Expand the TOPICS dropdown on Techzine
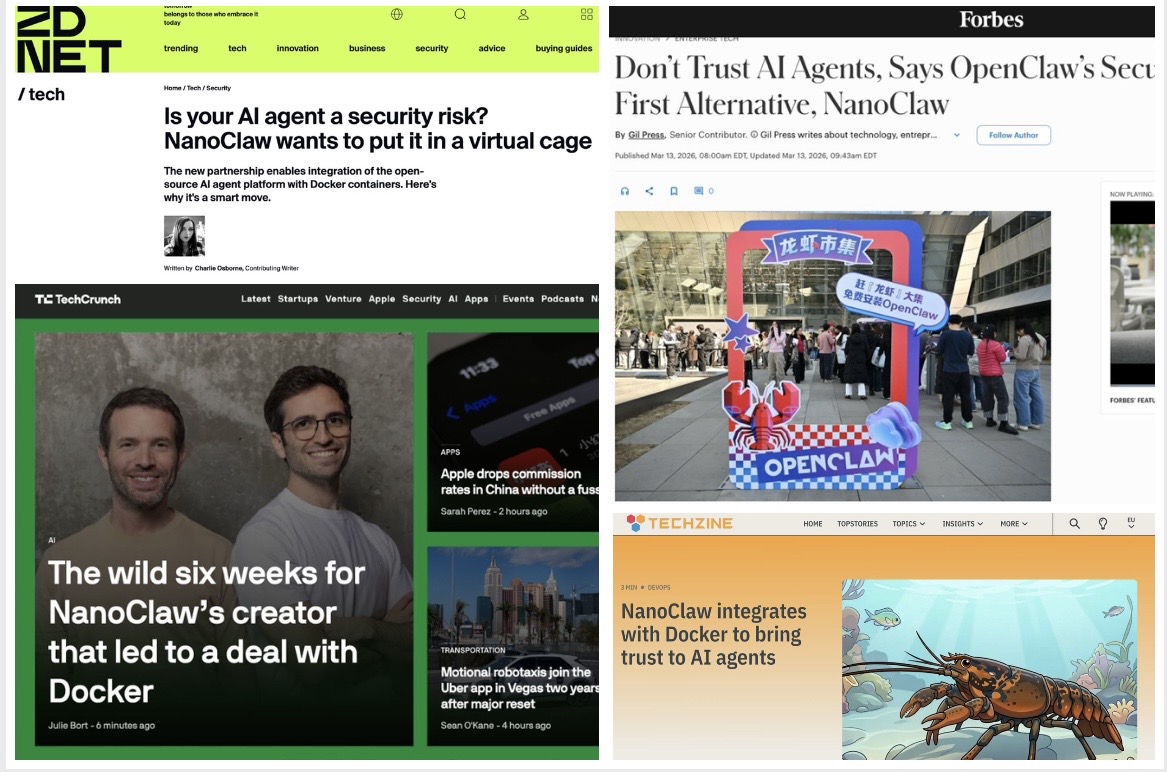The height and width of the screenshot is (772, 1167). point(908,523)
